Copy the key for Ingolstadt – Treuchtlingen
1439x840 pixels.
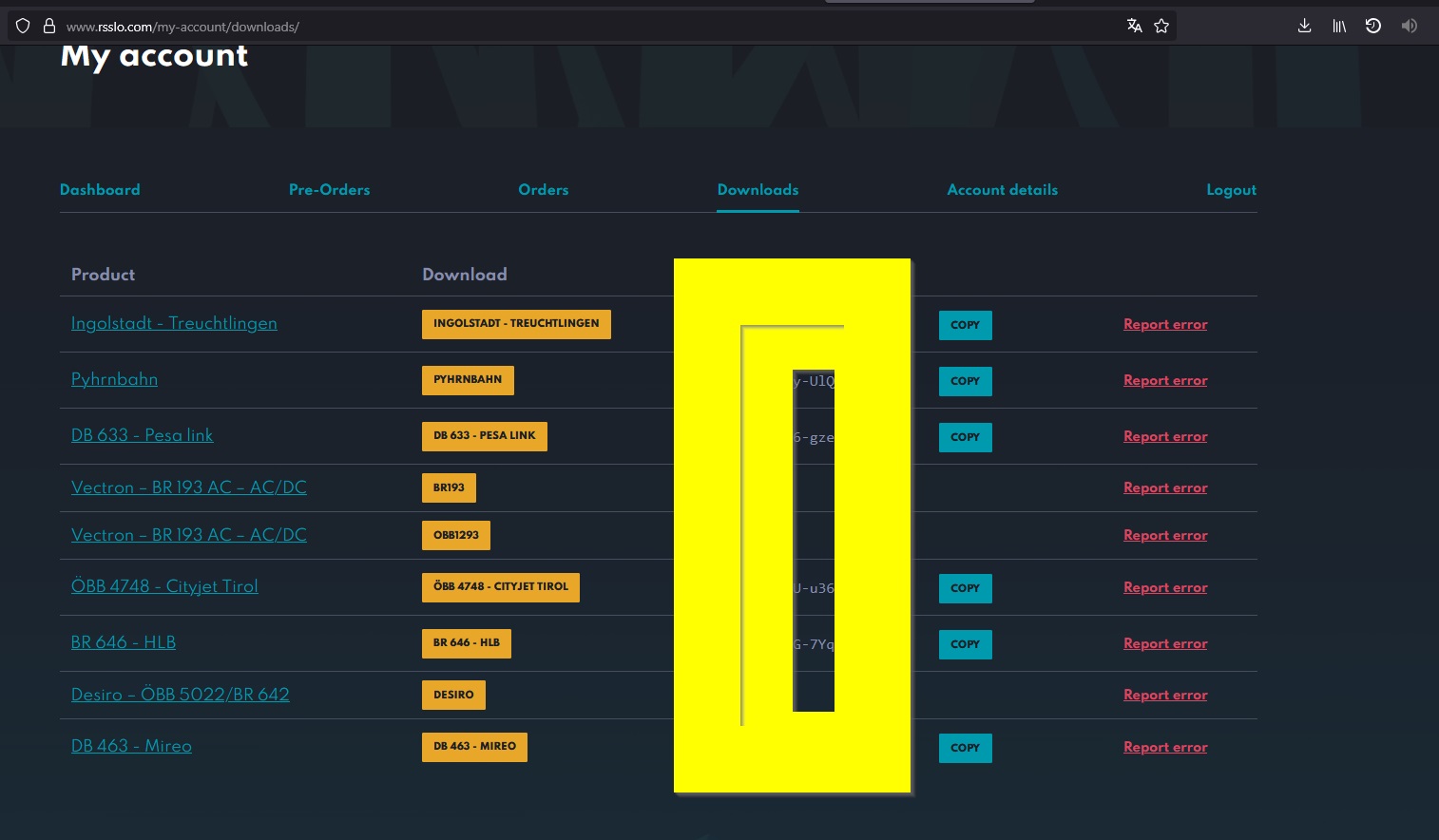click(x=965, y=325)
